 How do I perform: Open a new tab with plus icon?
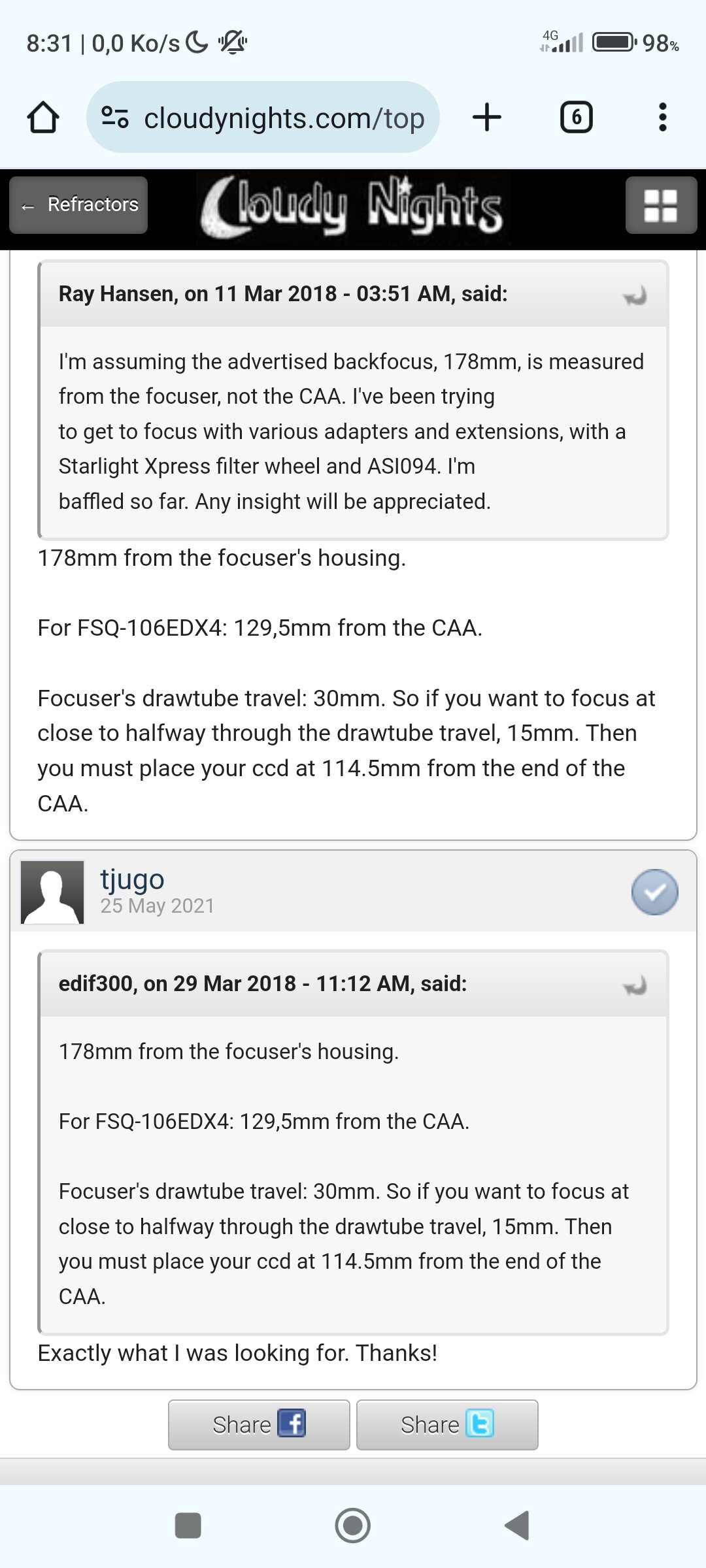[x=487, y=118]
